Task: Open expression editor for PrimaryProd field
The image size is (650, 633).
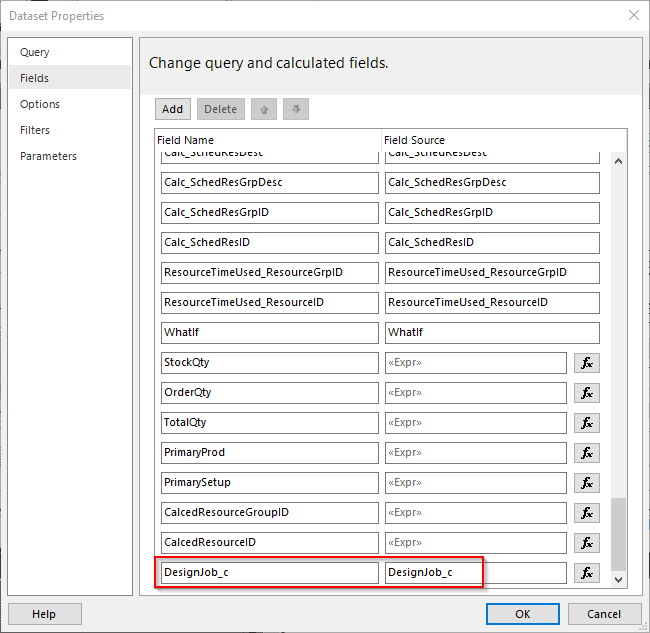Action: coord(587,453)
